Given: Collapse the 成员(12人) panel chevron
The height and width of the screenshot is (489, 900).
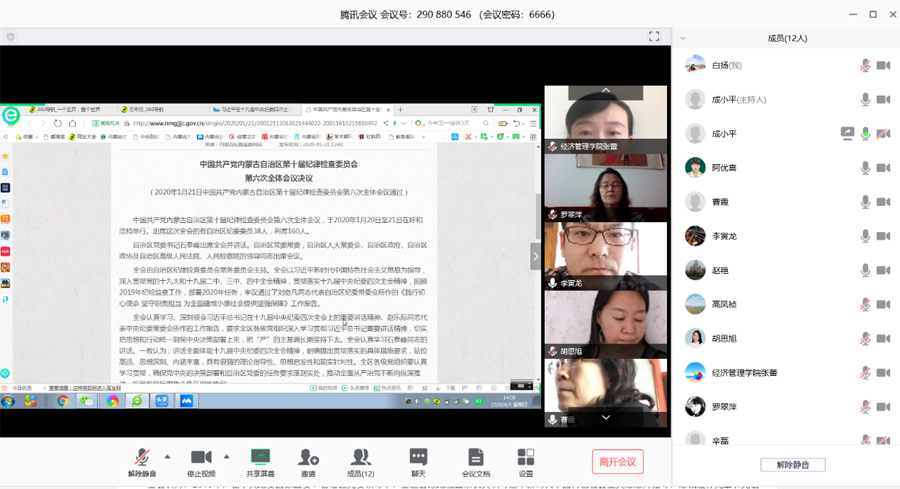Looking at the screenshot, I should [x=683, y=38].
